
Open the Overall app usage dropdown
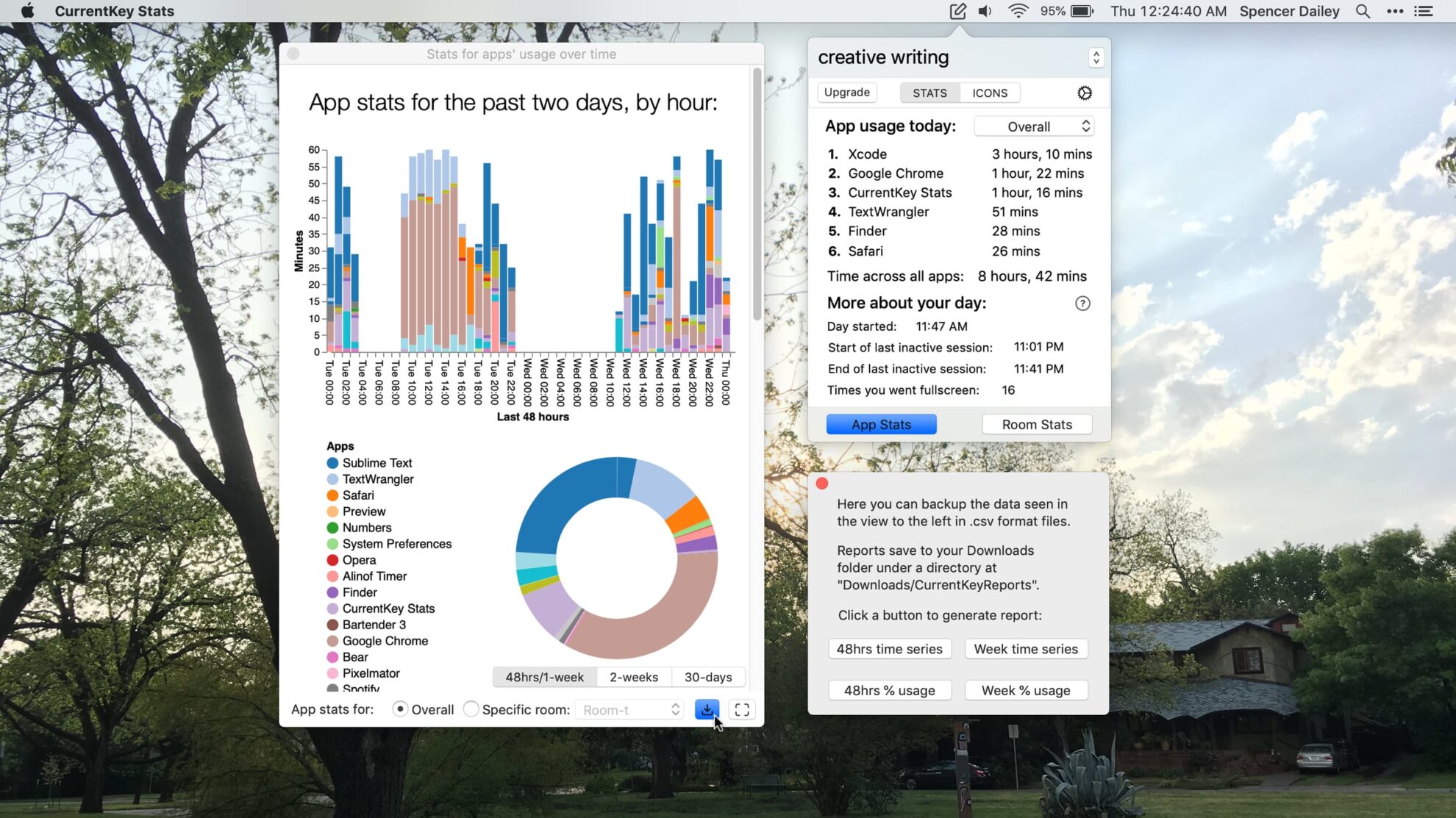1034,126
